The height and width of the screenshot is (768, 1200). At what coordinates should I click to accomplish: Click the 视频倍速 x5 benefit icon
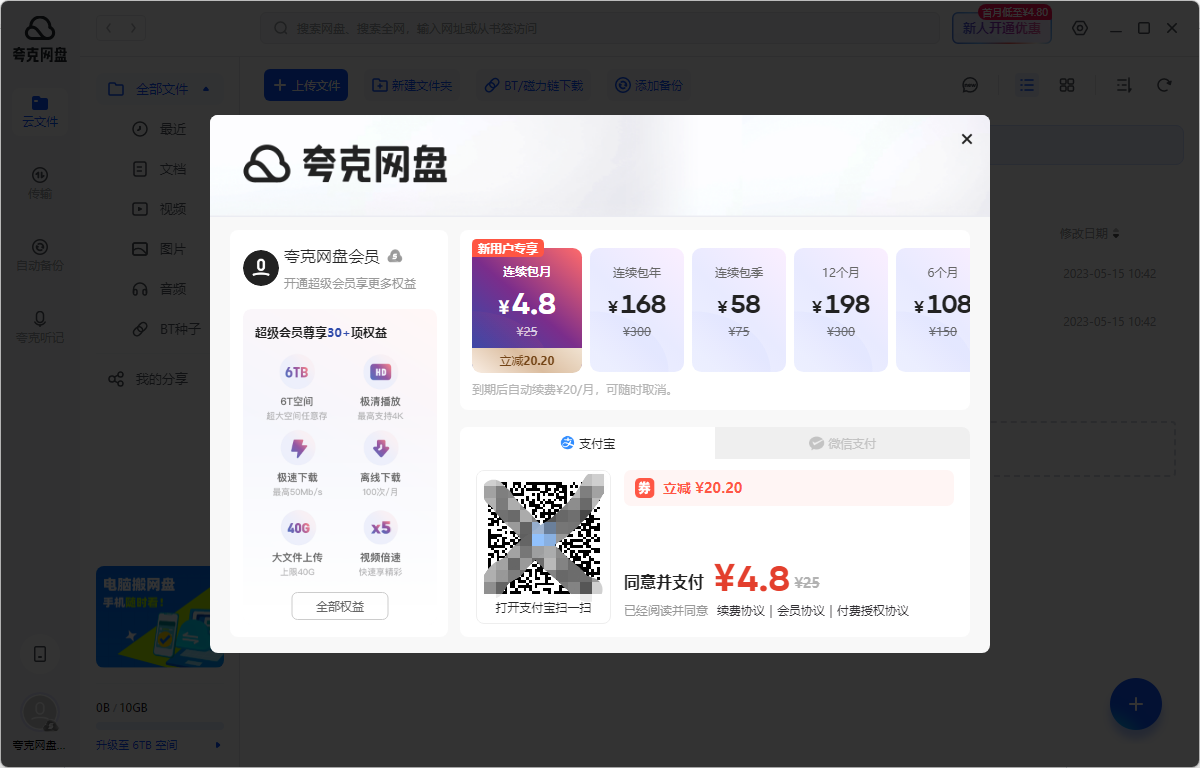380,527
